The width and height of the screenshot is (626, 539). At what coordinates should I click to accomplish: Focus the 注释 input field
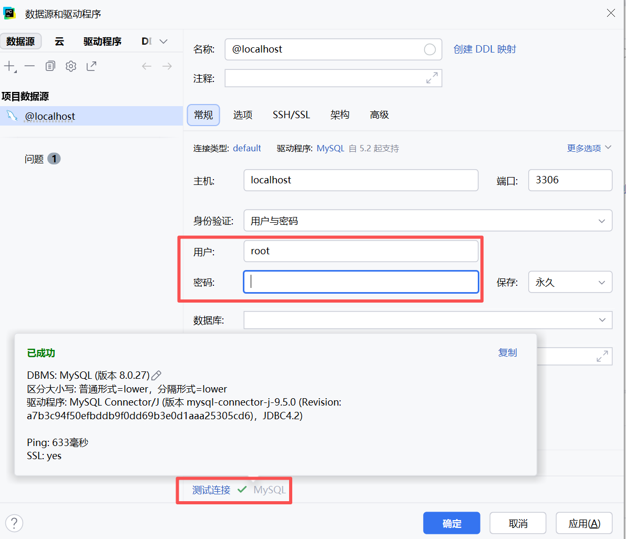pos(333,78)
